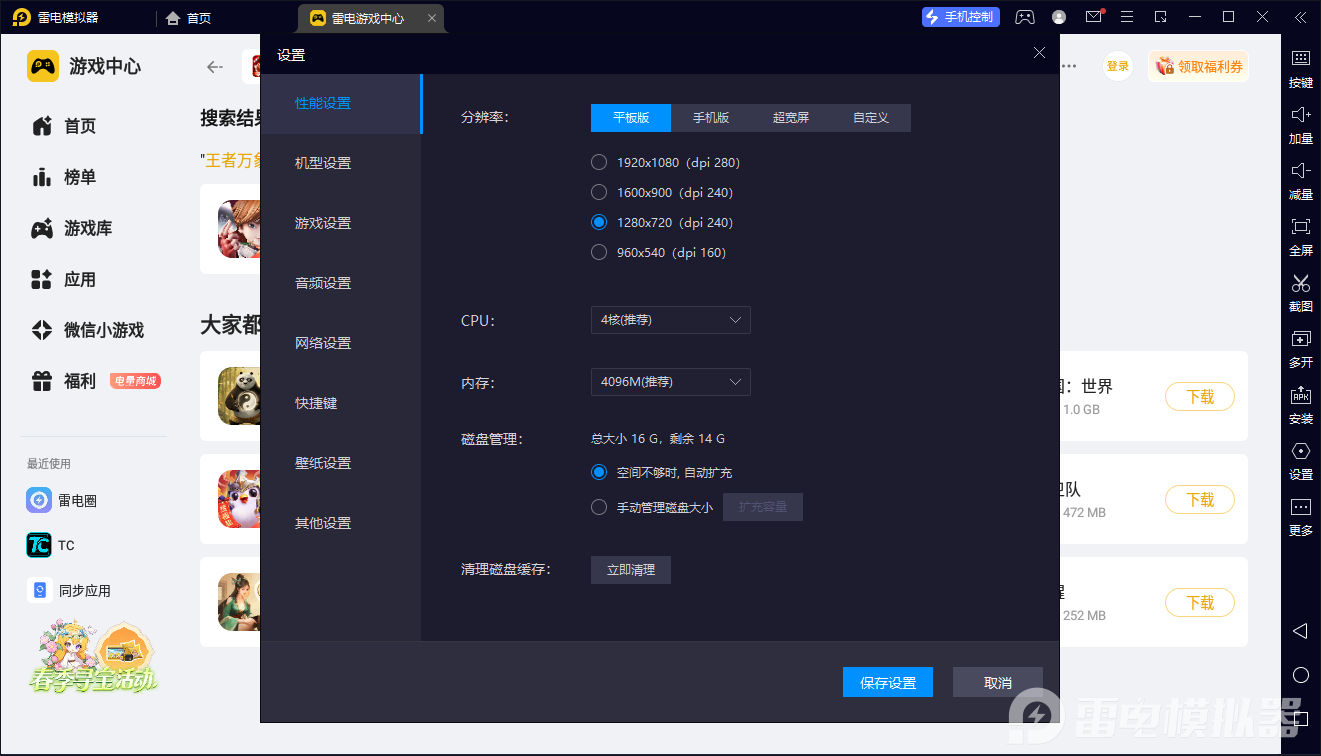
Task: Click the top-right menu hamburger icon
Action: pyautogui.click(x=1127, y=17)
